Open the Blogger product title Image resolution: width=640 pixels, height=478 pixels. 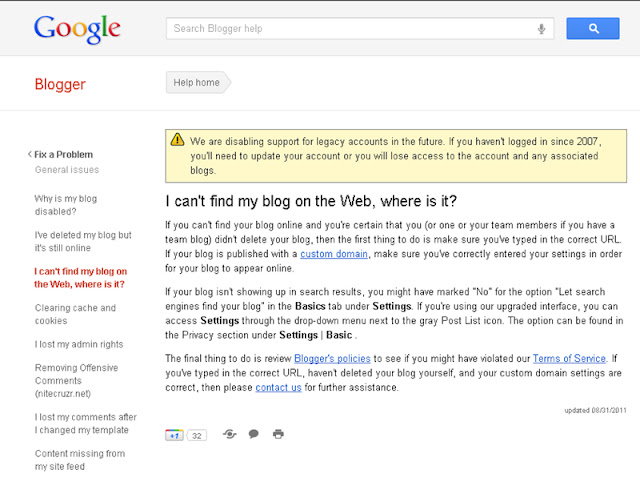[60, 84]
